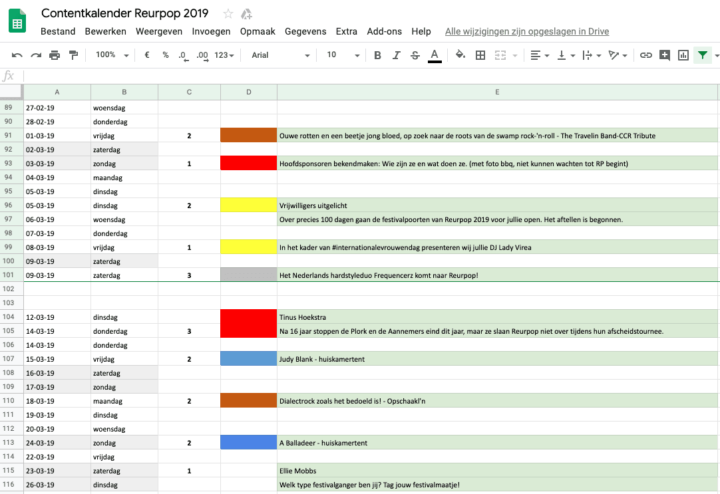Open the Bestand menu

[58, 31]
